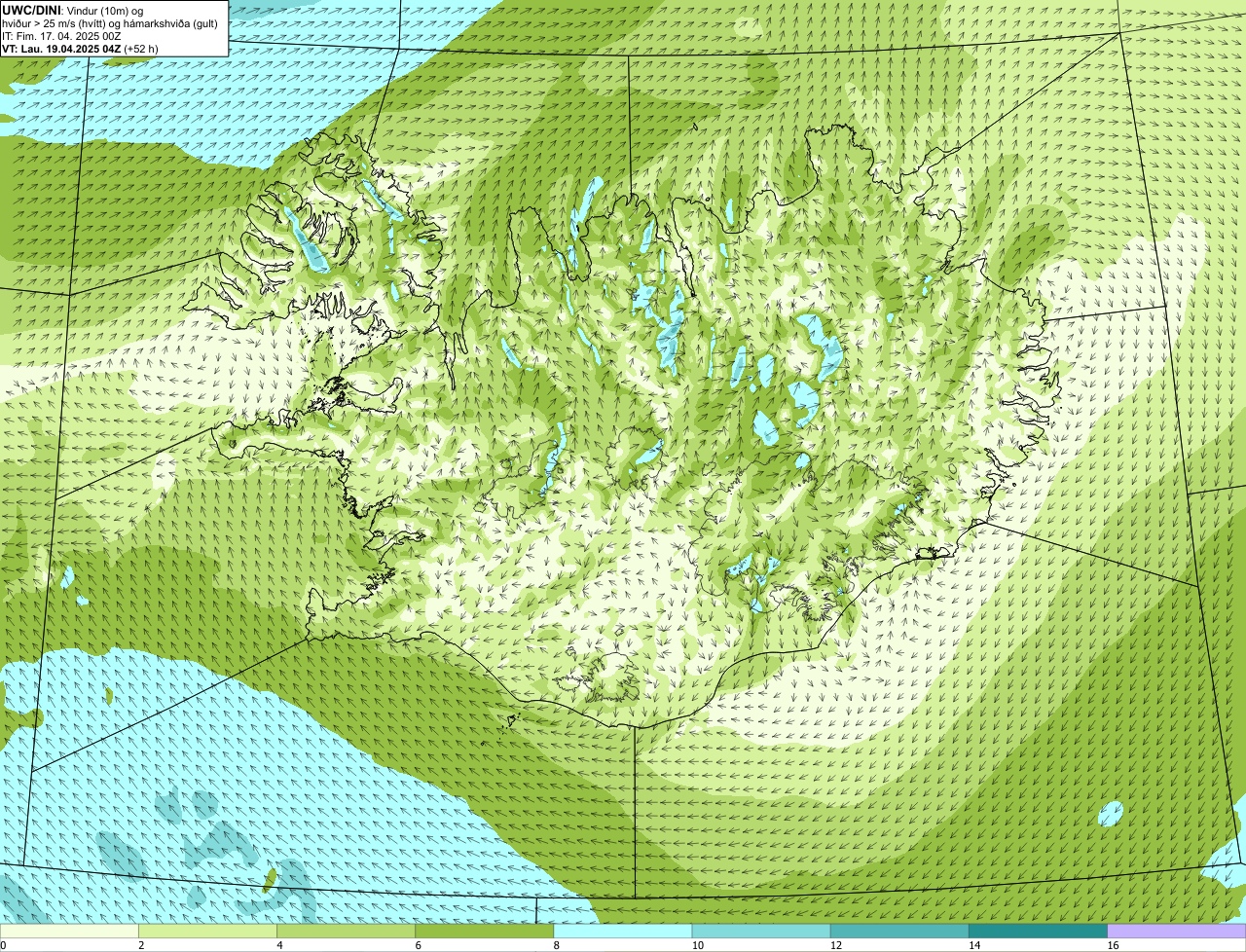Click the "hviður > 25 m/s (hvítt)" description line

coord(112,22)
